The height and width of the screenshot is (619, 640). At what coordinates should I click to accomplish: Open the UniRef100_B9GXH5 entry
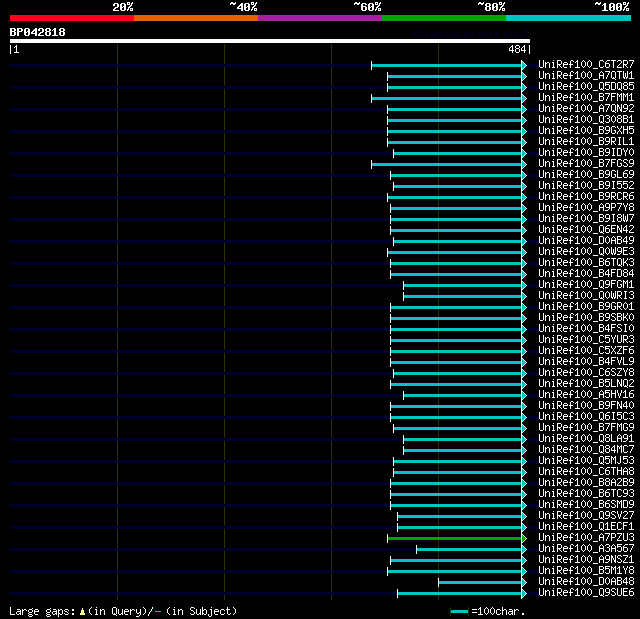pos(586,131)
